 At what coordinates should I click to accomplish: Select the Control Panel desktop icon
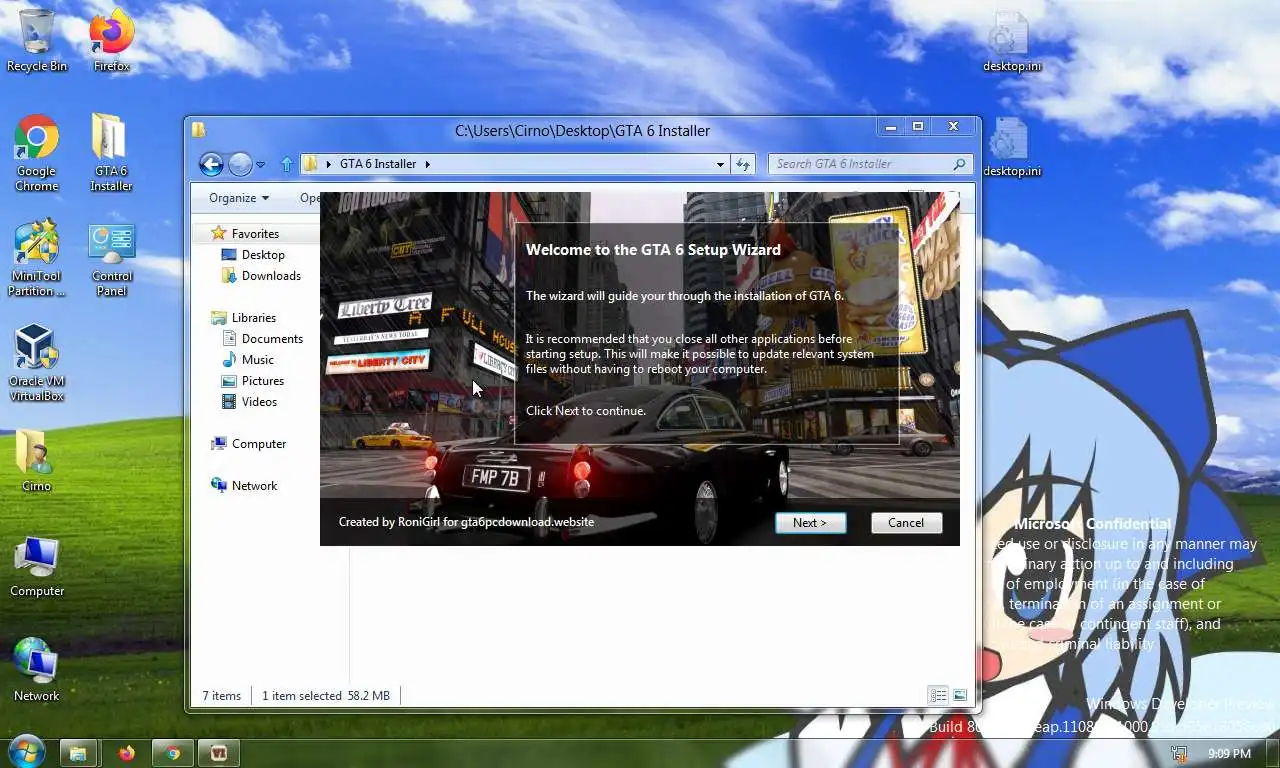[111, 258]
